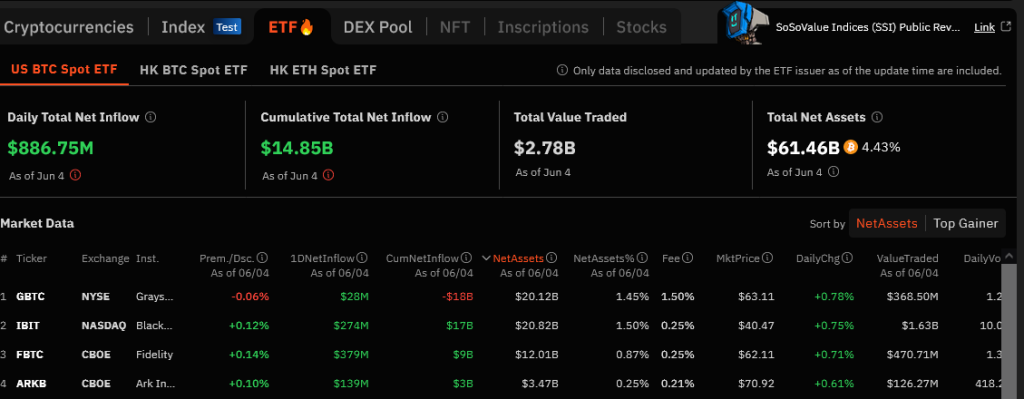Click info icon beside Cumulative Total Net Inflow
Screen dimensions: 1024x399
(442, 118)
